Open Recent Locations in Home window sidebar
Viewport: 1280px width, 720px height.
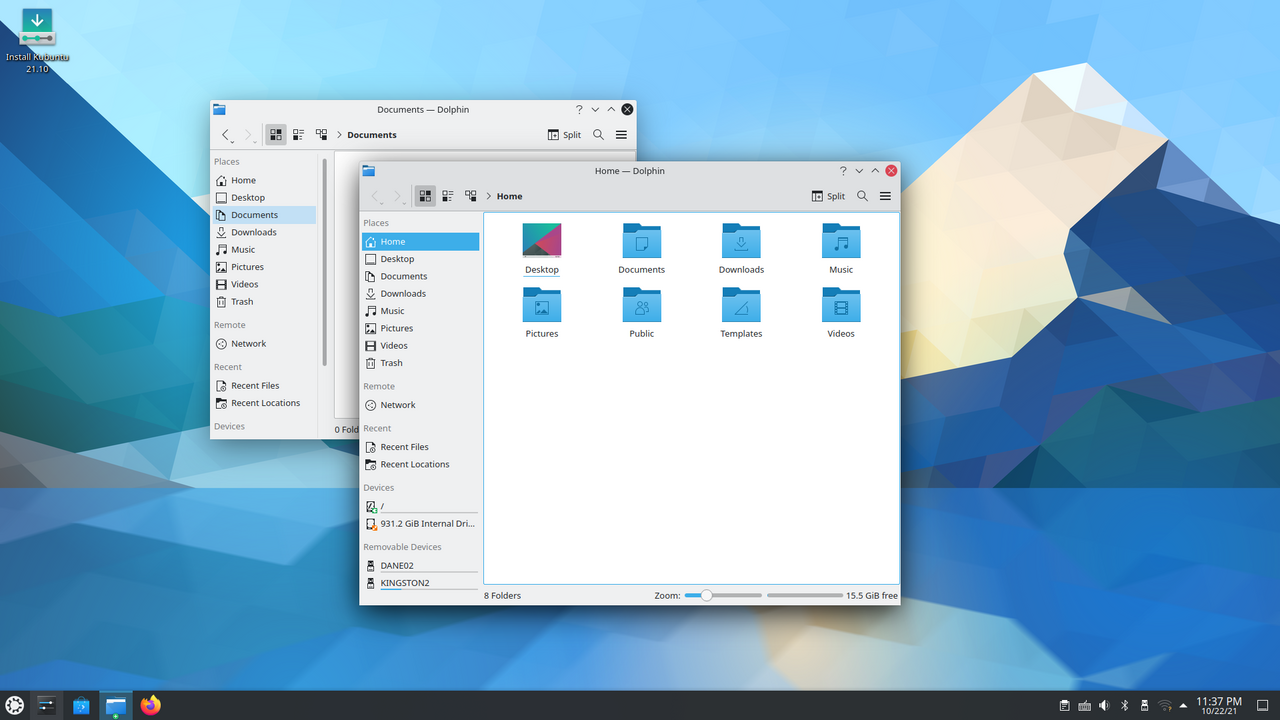click(x=421, y=464)
